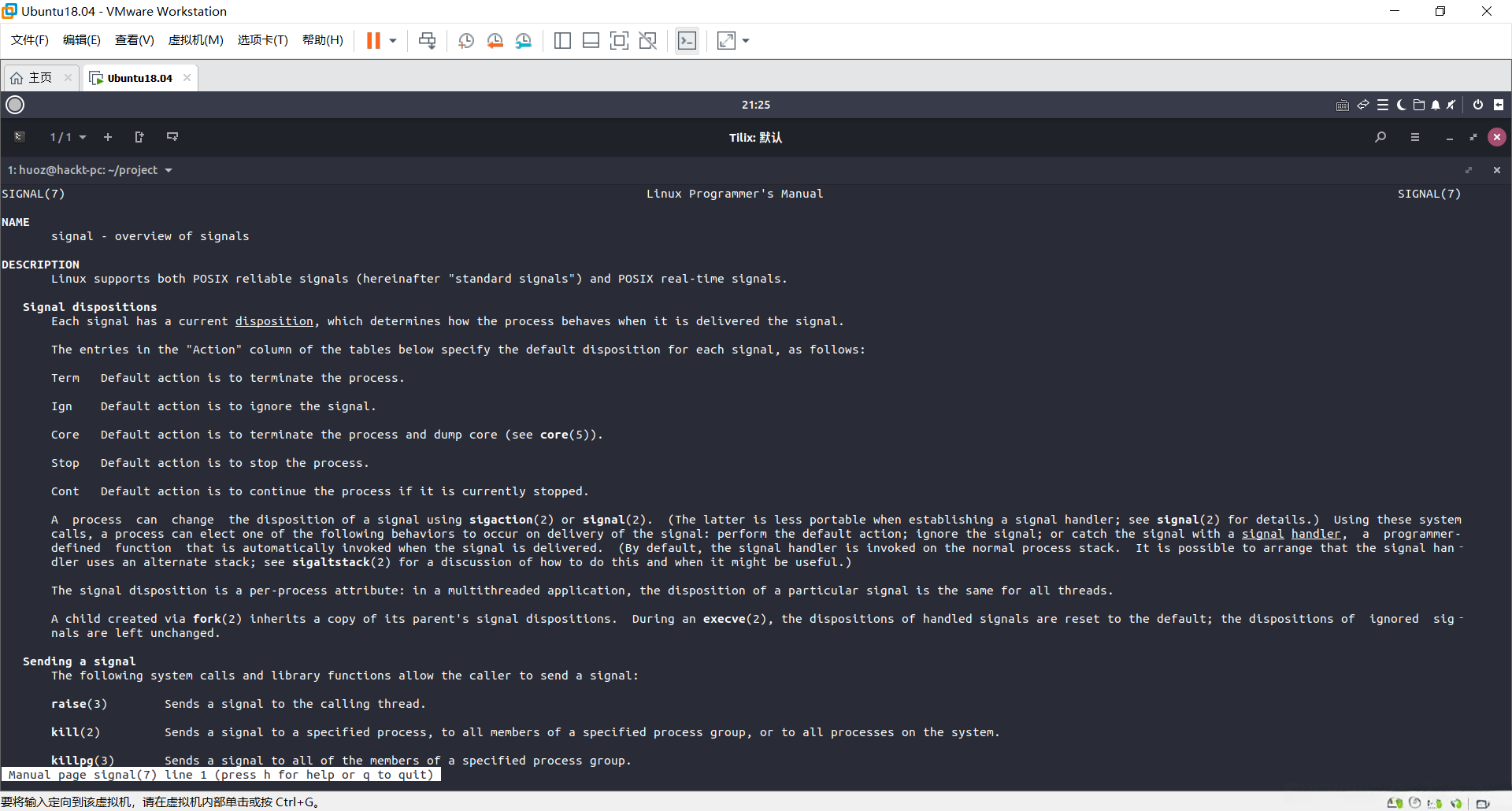Click the "Signal dispositions" section heading
This screenshot has width=1512, height=811.
coord(90,307)
